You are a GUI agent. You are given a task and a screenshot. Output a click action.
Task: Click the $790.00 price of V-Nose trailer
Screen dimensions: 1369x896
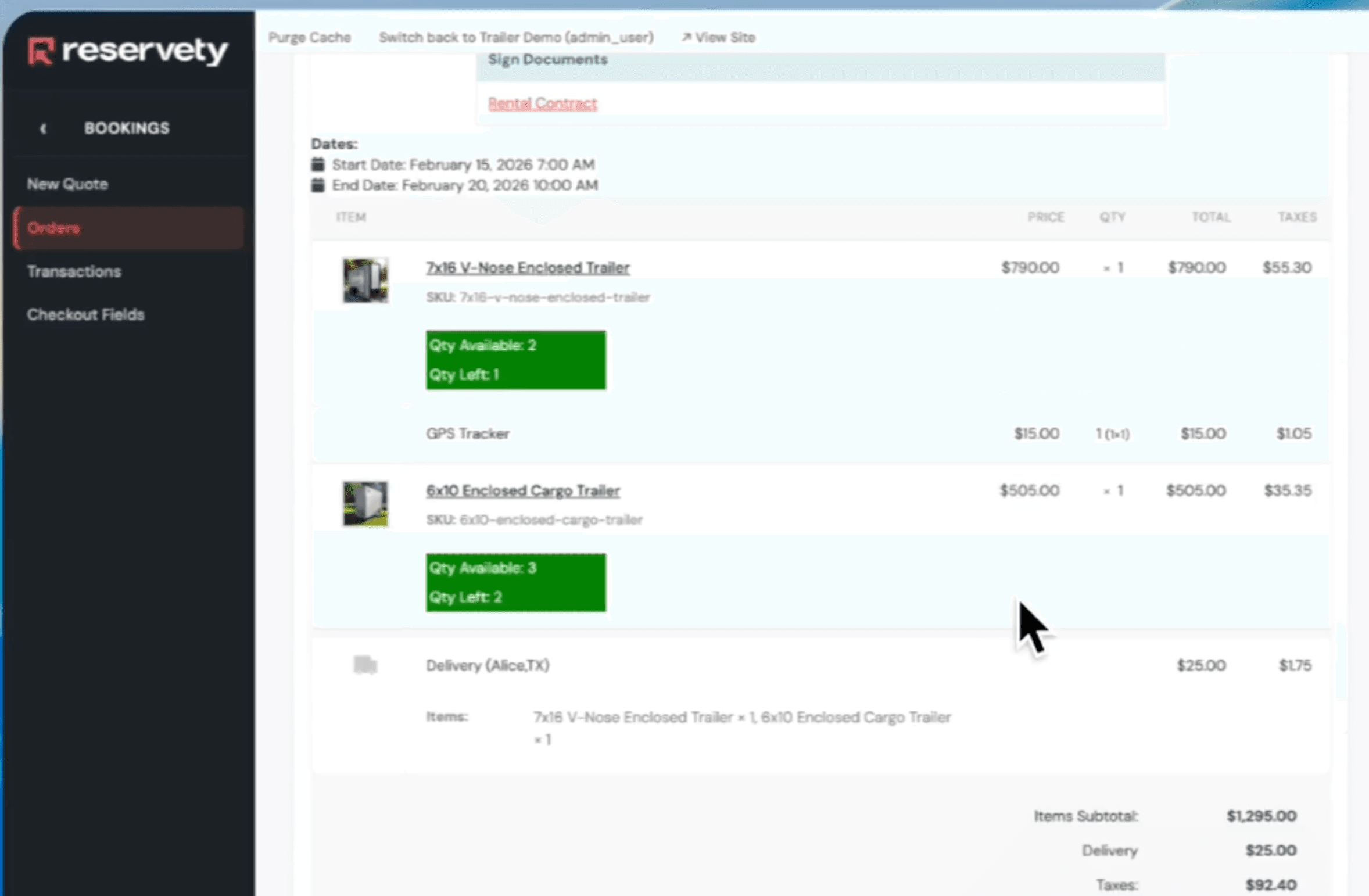1030,268
